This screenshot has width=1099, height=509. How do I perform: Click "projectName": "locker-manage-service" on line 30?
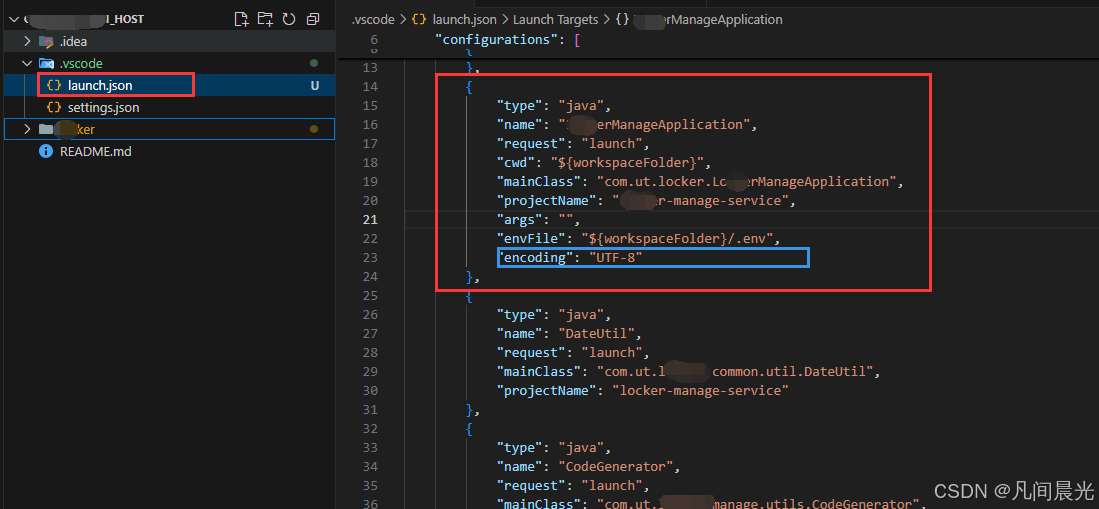[x=643, y=391]
